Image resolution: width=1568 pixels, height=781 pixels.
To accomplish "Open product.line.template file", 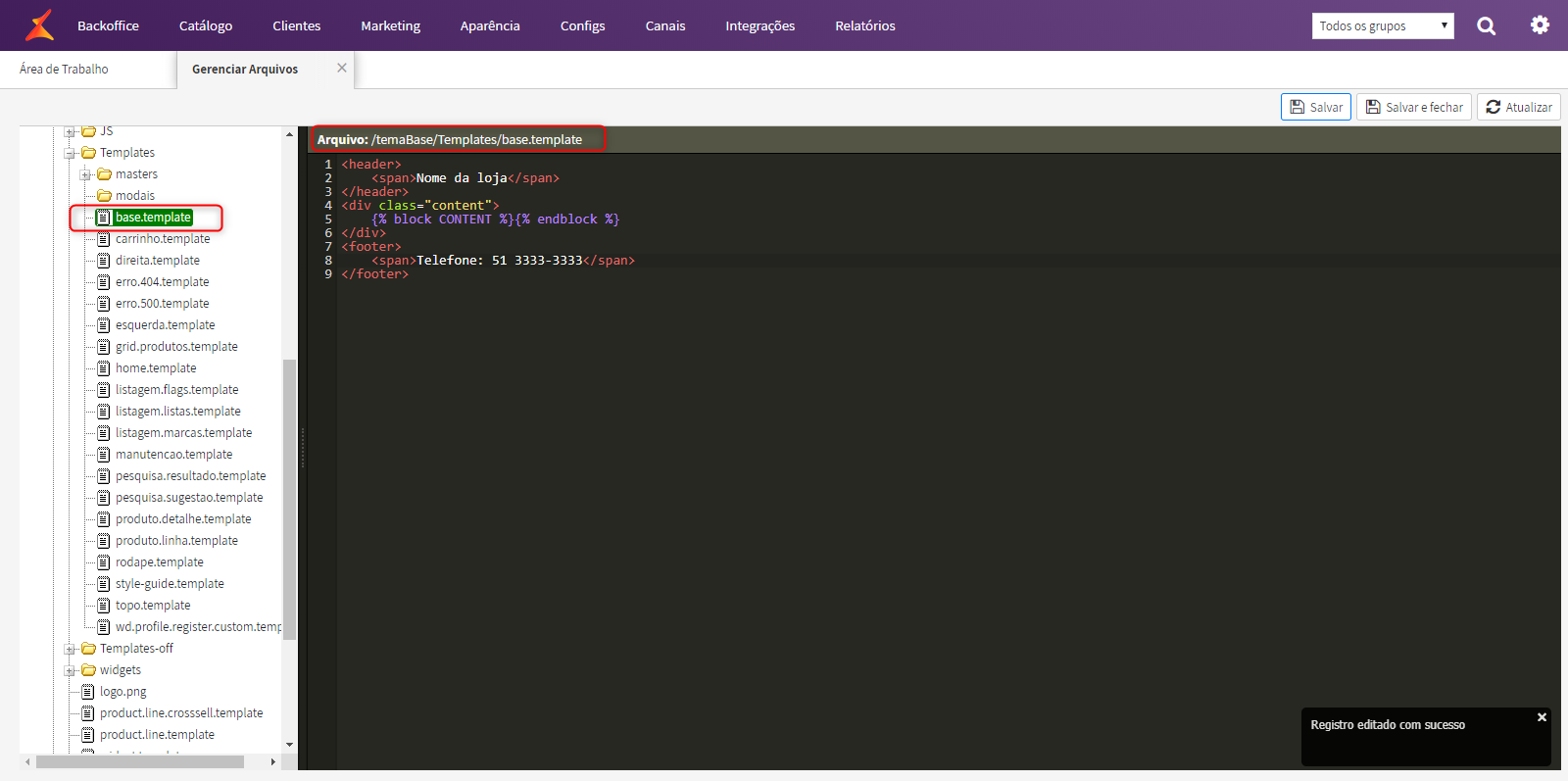I will pos(157,735).
